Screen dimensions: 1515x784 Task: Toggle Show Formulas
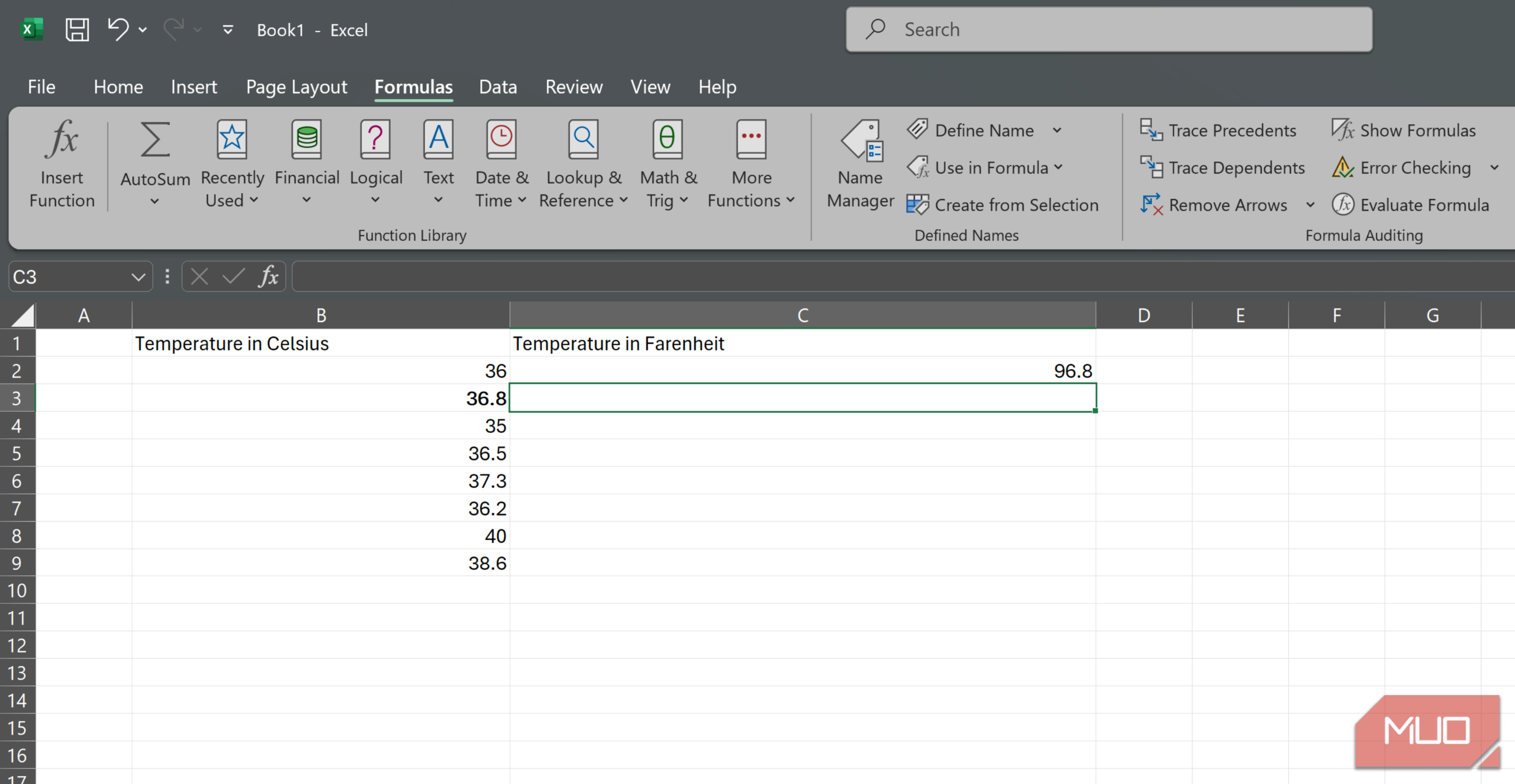[x=1403, y=130]
